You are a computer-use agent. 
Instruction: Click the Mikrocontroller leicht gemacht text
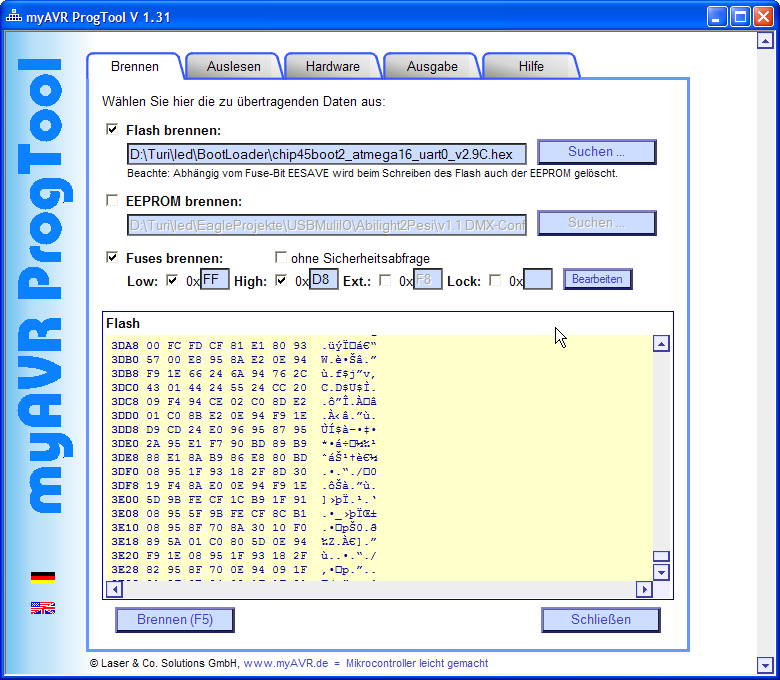point(417,663)
